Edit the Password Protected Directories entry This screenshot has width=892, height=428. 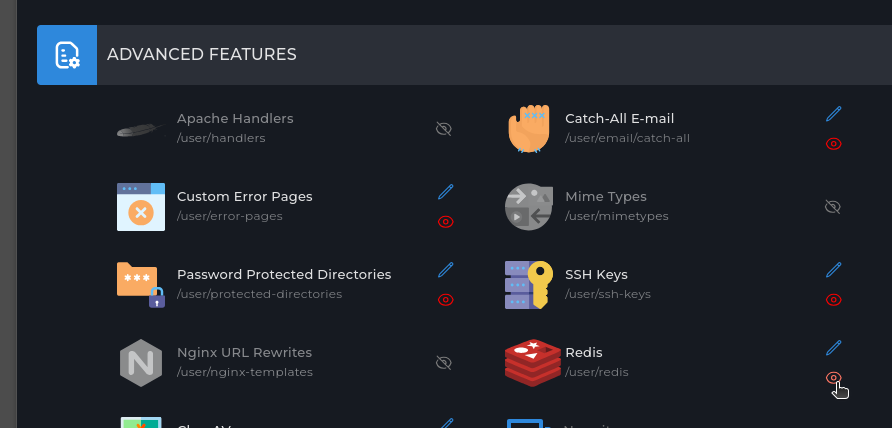(x=446, y=269)
